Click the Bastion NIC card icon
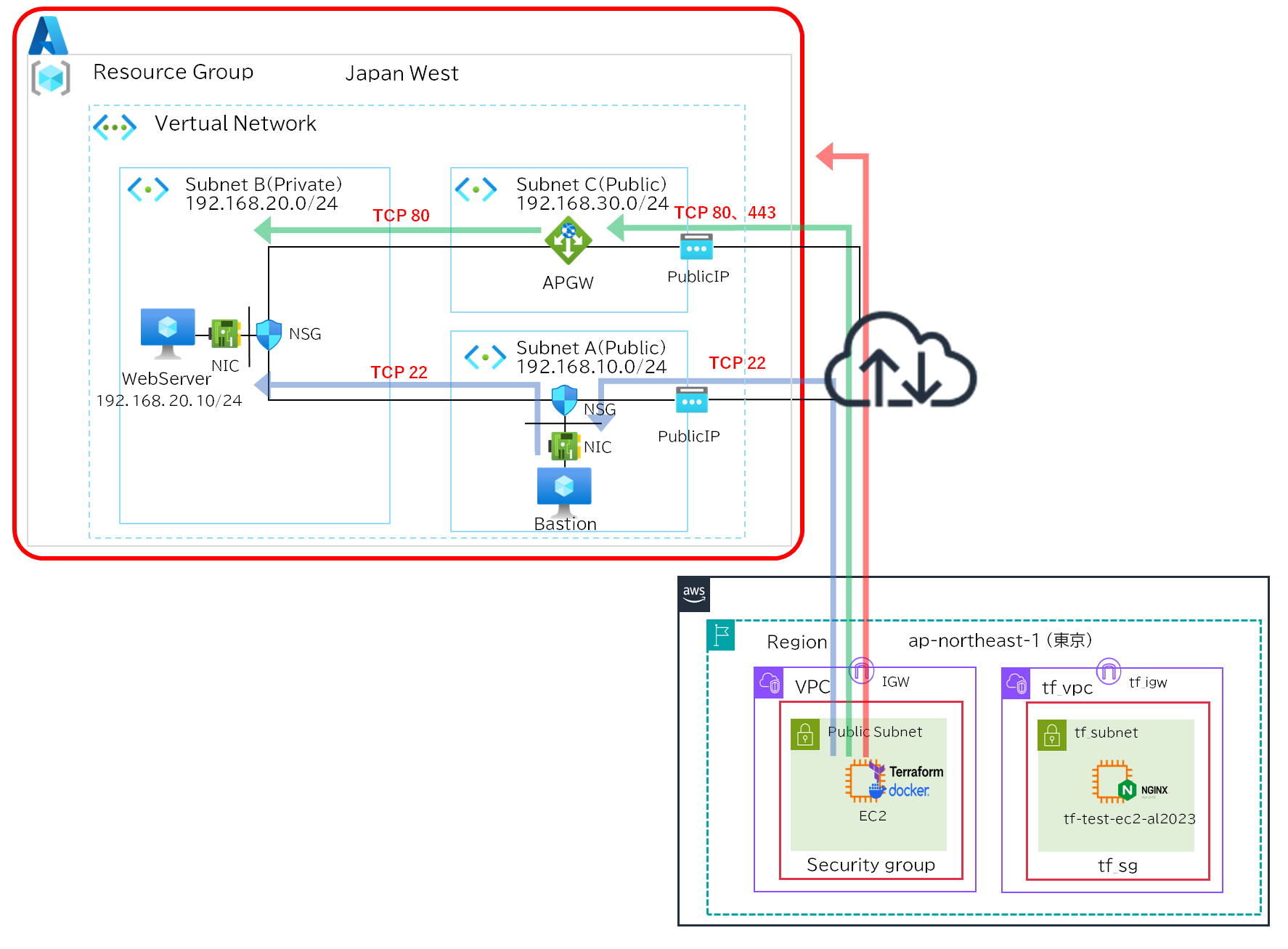Screen dimensions: 1288x949 (x=565, y=446)
